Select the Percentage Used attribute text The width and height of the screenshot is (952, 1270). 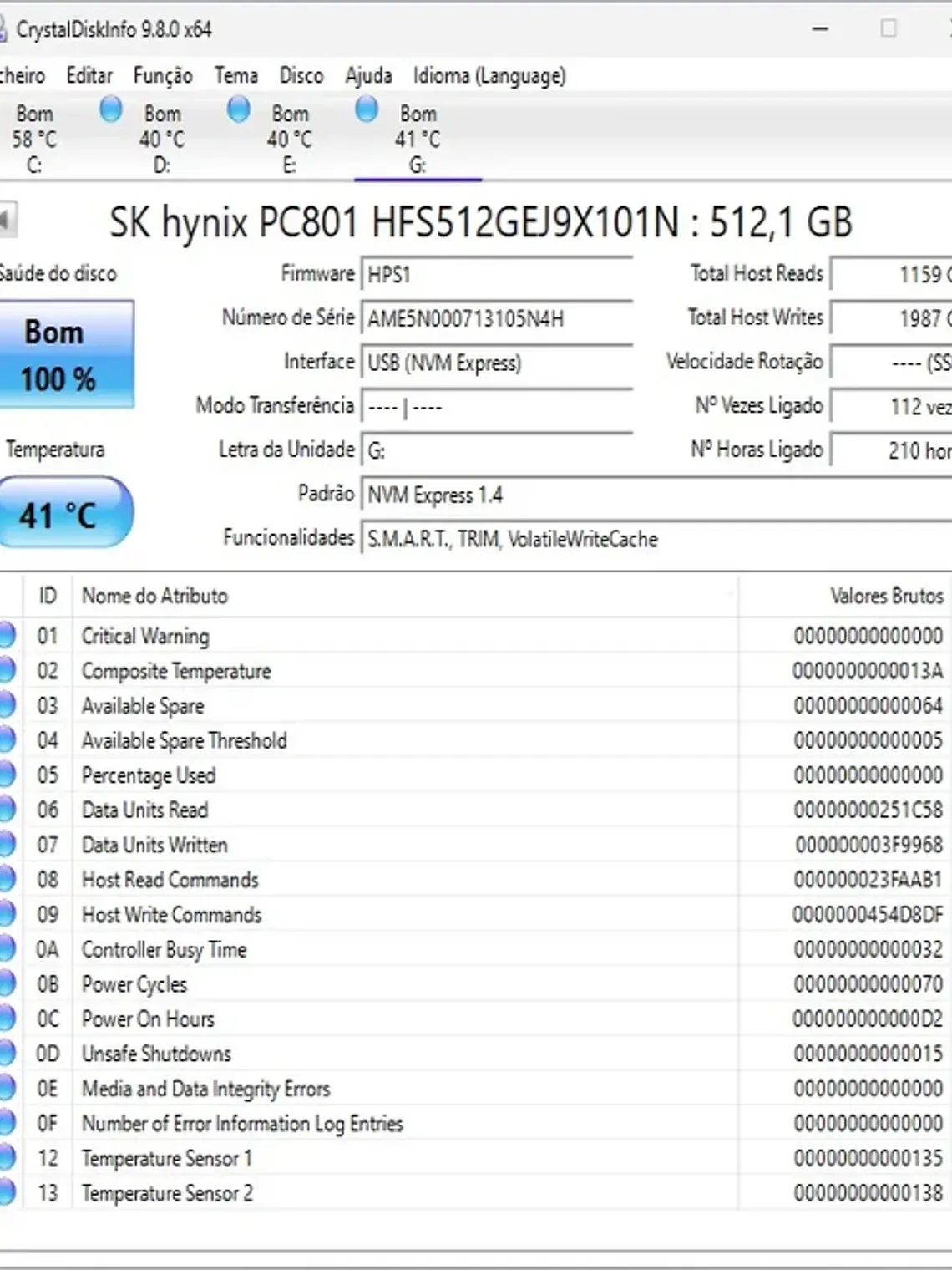pyautogui.click(x=149, y=775)
